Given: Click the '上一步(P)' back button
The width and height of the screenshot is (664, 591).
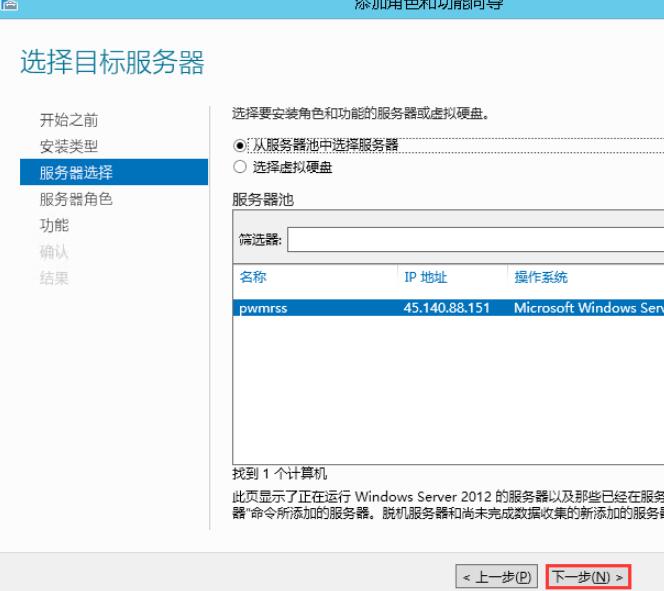Looking at the screenshot, I should tap(496, 577).
